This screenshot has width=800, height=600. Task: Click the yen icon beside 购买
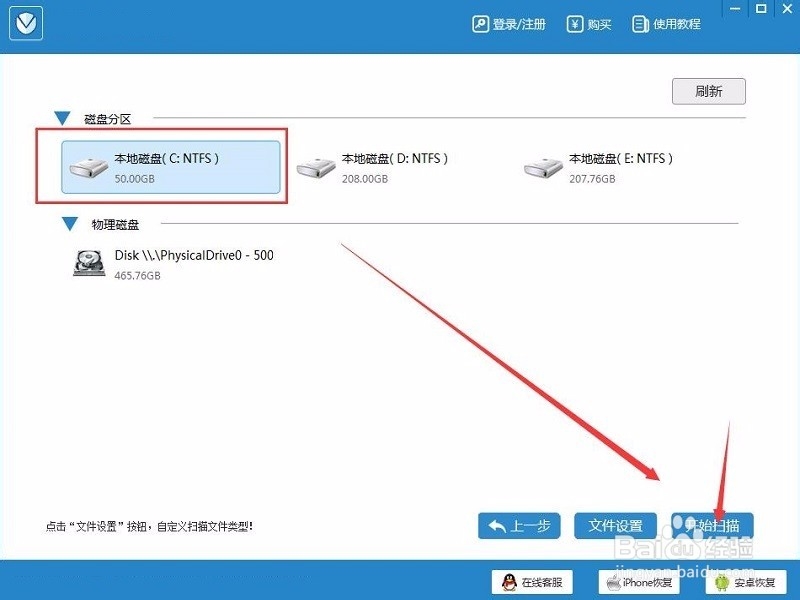pyautogui.click(x=574, y=24)
